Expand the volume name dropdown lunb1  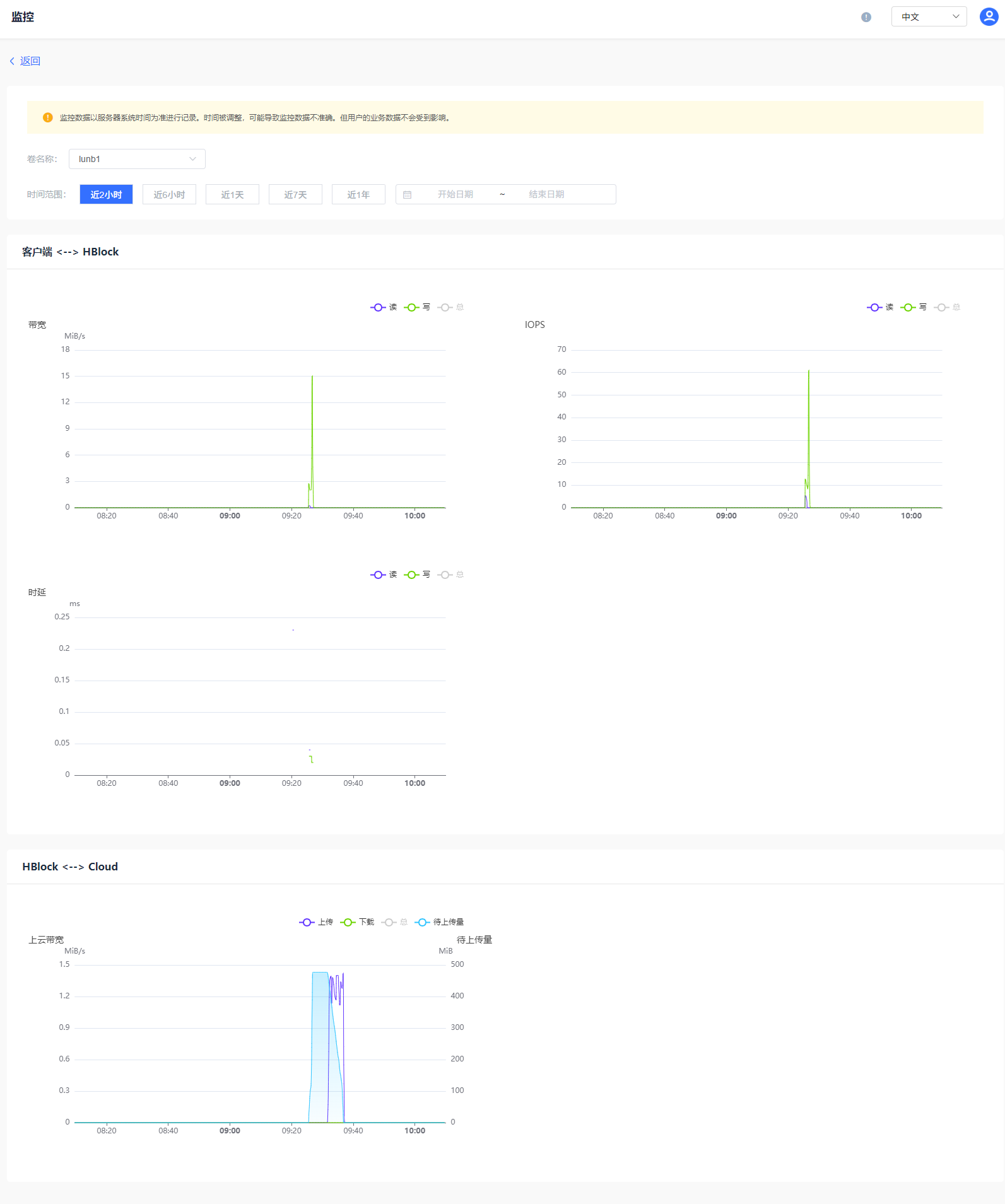(x=137, y=159)
